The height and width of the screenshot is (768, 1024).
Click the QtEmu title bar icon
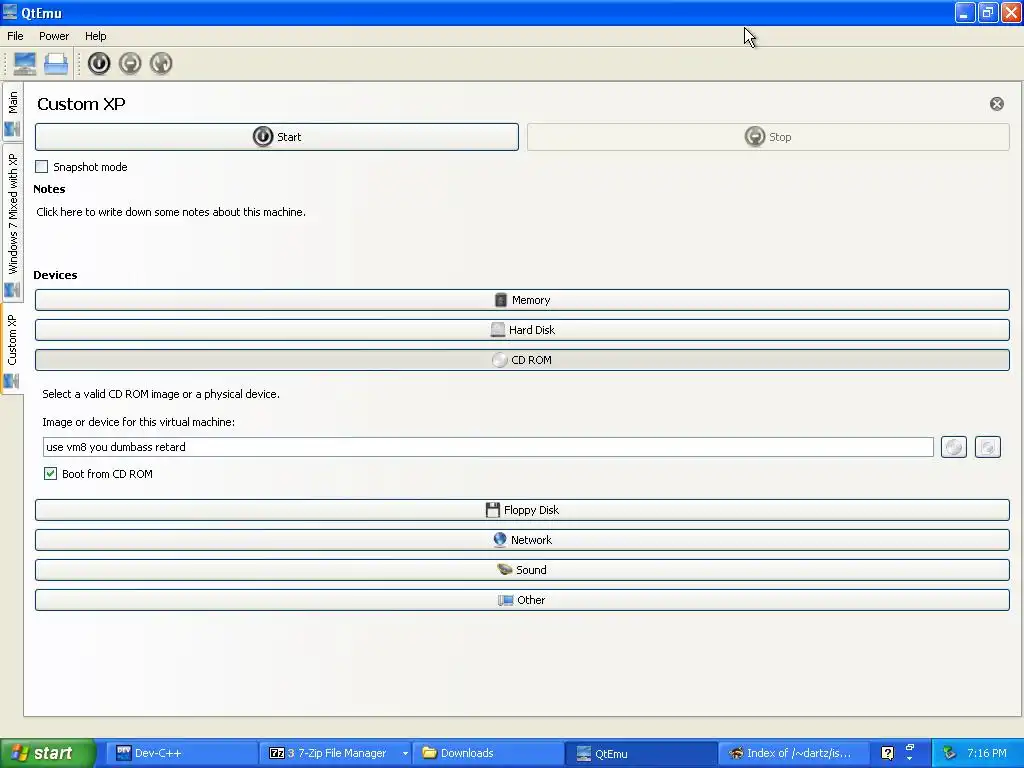[10, 12]
